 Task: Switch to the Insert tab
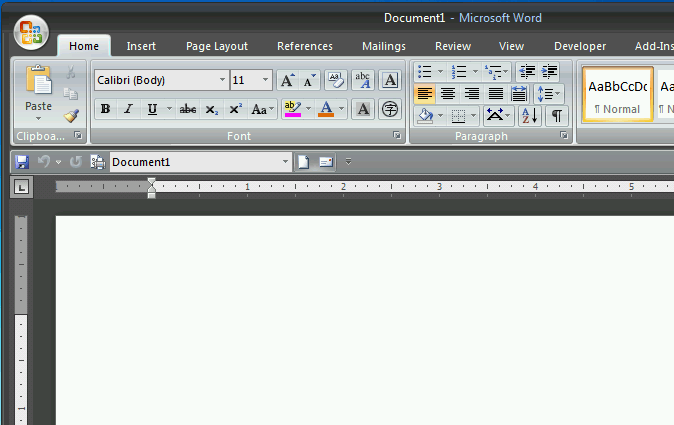(141, 46)
